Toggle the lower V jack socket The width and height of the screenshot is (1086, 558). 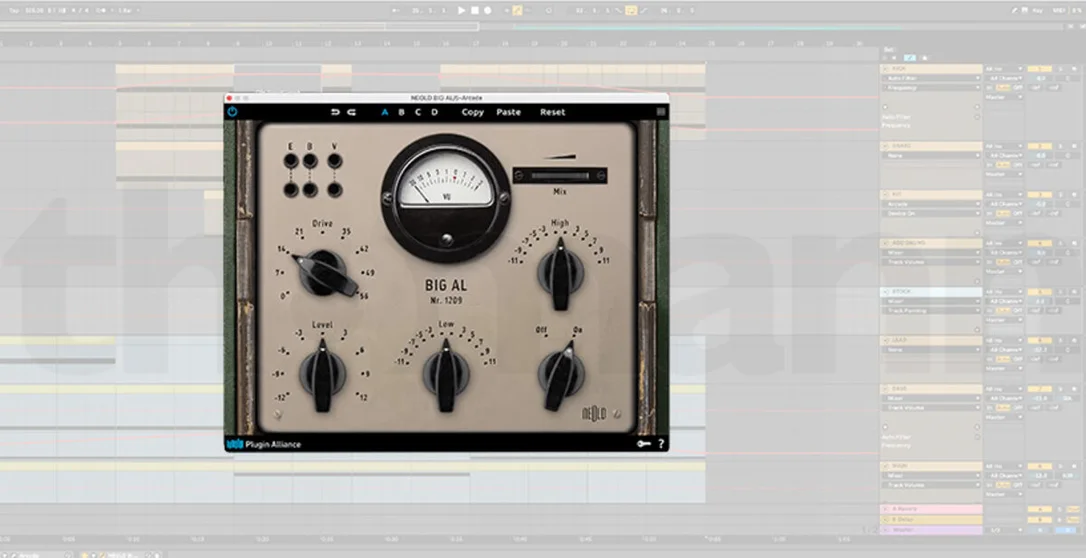pos(335,189)
